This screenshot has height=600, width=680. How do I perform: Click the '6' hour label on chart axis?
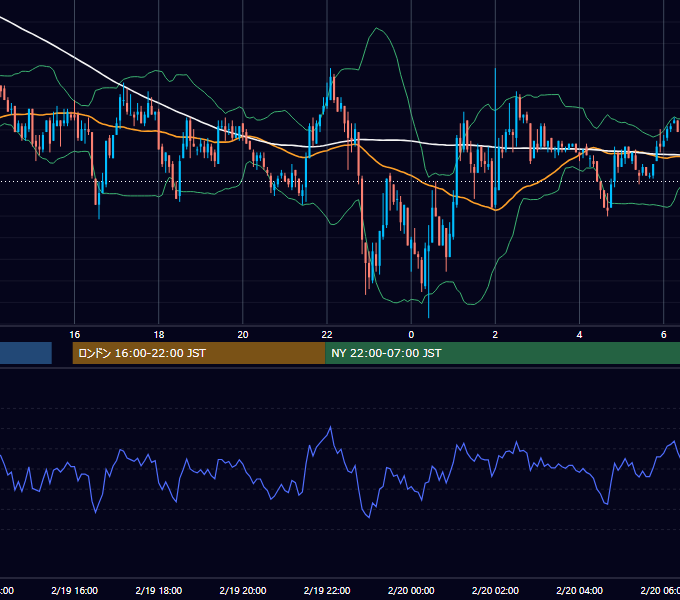(664, 334)
